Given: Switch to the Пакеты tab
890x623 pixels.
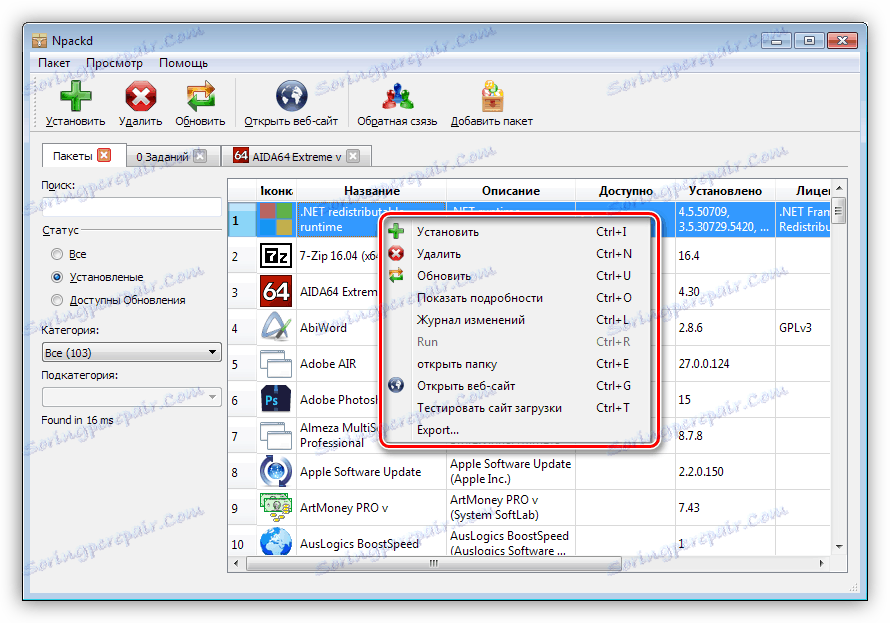Looking at the screenshot, I should coord(72,156).
